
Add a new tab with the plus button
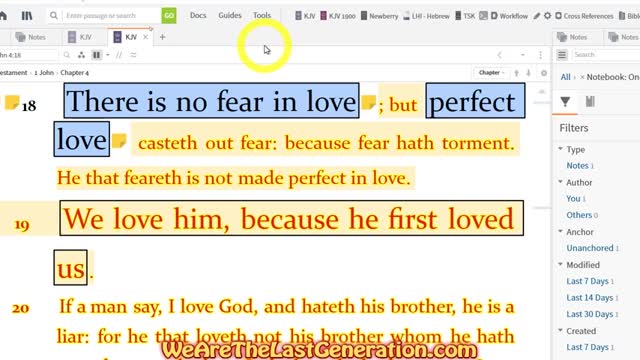click(x=162, y=37)
